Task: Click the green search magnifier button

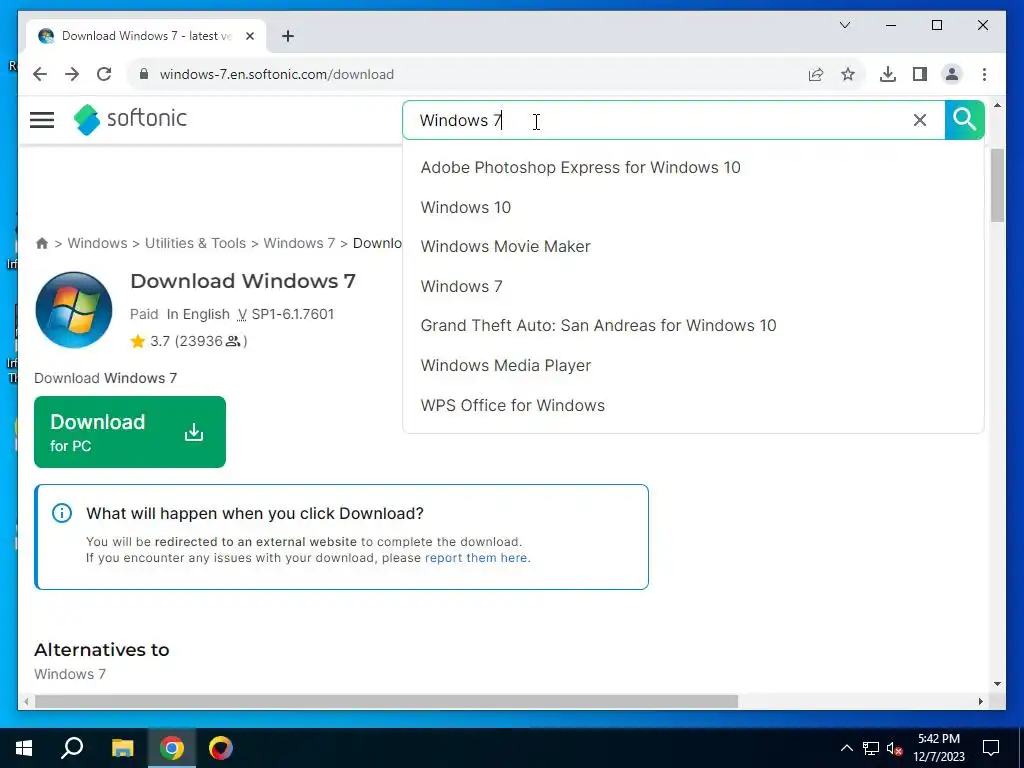Action: click(964, 120)
